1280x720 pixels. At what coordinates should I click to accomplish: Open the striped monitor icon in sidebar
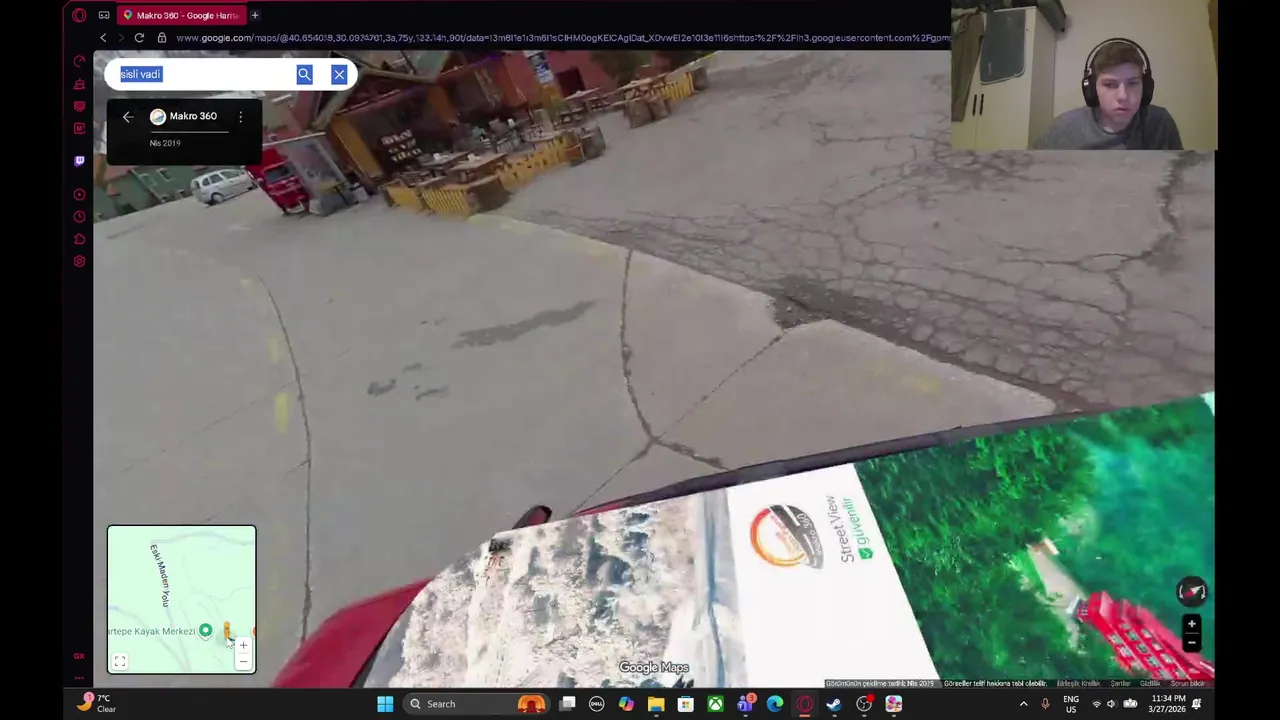tap(79, 106)
